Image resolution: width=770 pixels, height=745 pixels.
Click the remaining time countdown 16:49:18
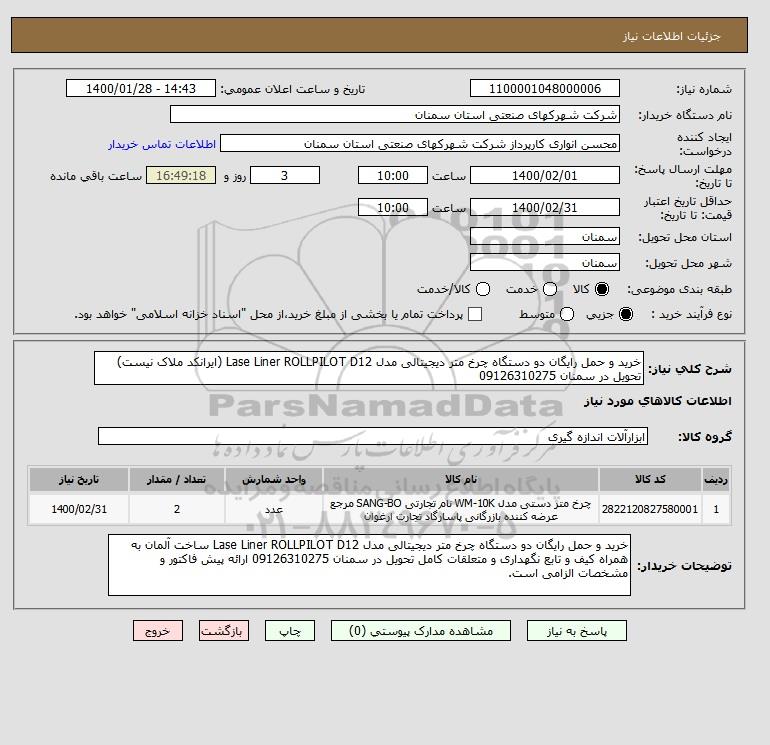(x=181, y=175)
